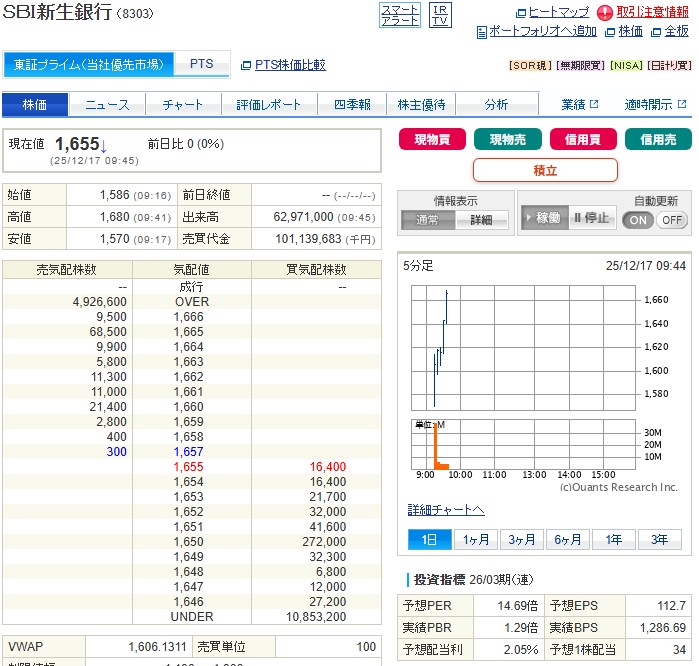
Task: Click the 1,657 ask price in order book
Action: [x=188, y=452]
